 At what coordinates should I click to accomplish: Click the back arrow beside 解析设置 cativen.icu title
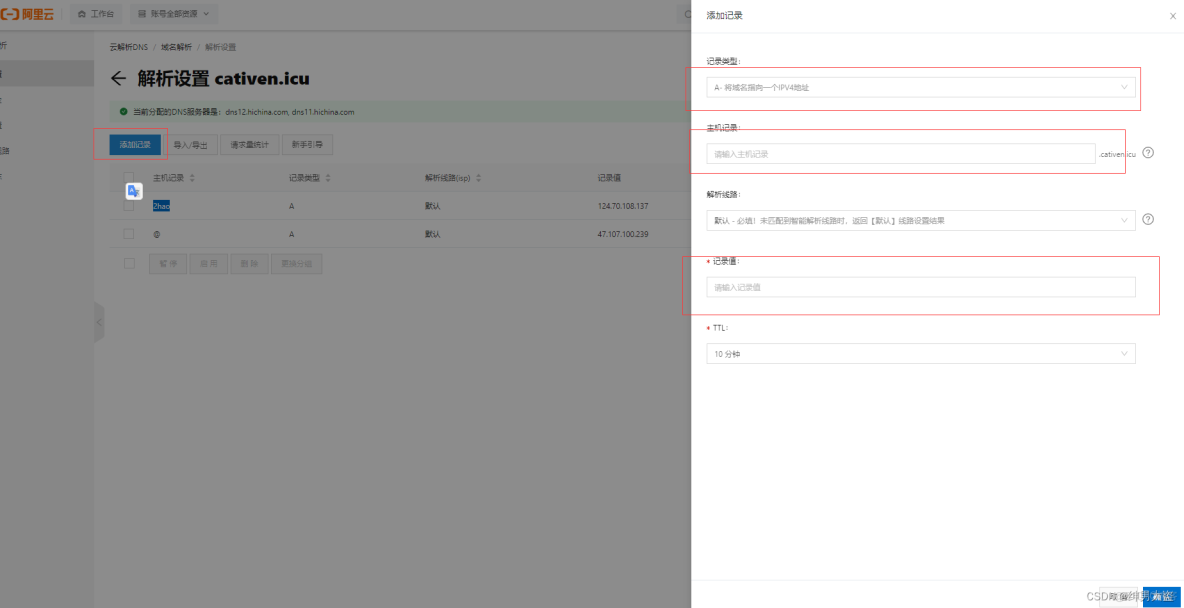(x=117, y=79)
